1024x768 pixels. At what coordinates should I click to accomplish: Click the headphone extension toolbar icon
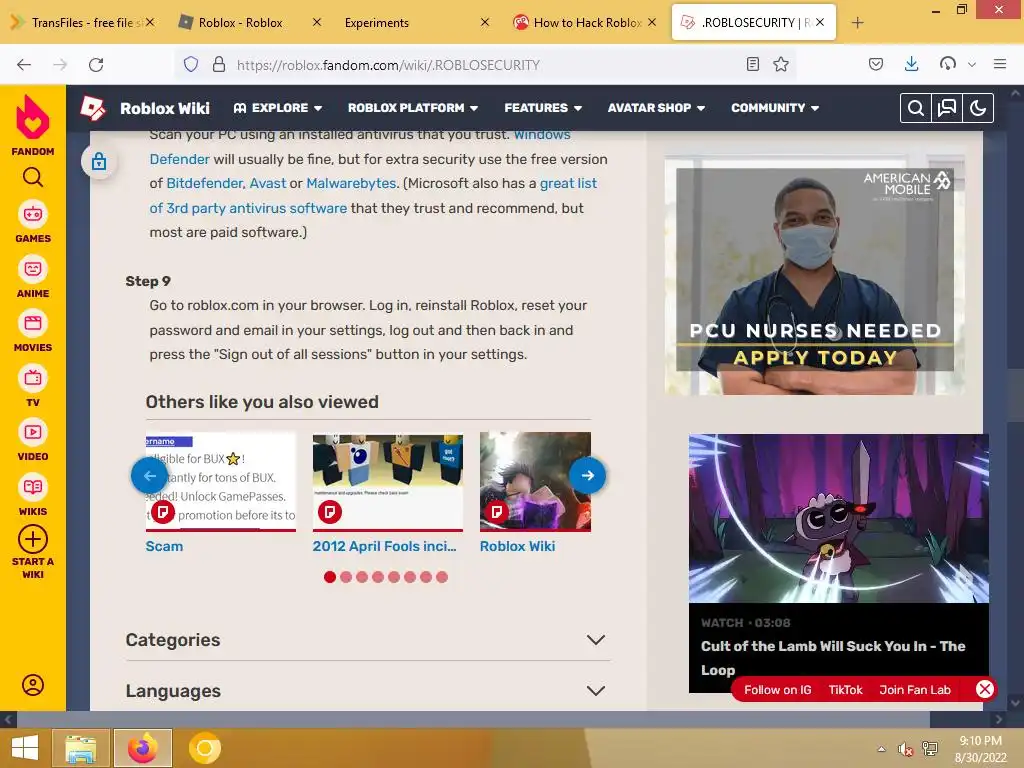[x=948, y=64]
